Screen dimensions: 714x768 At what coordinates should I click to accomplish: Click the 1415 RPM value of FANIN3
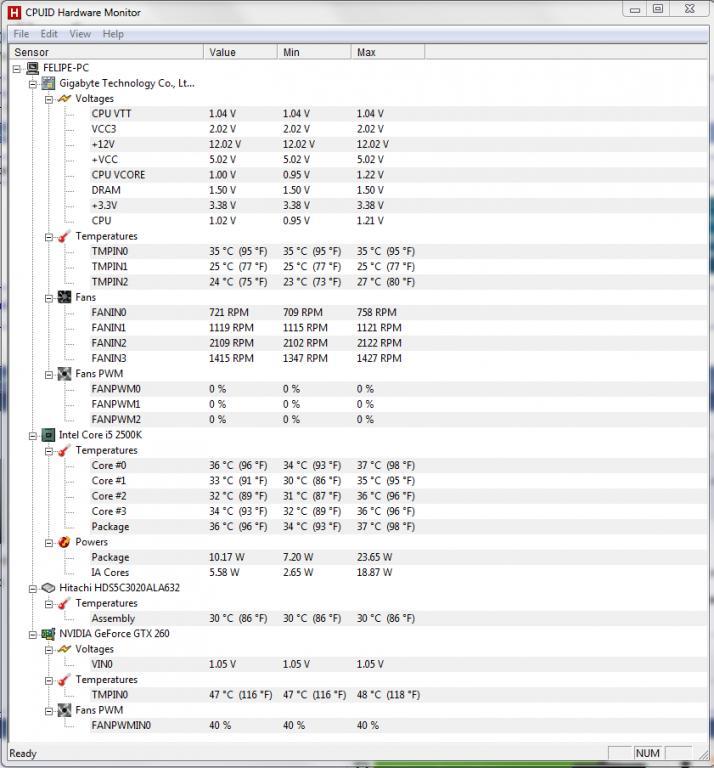(231, 358)
